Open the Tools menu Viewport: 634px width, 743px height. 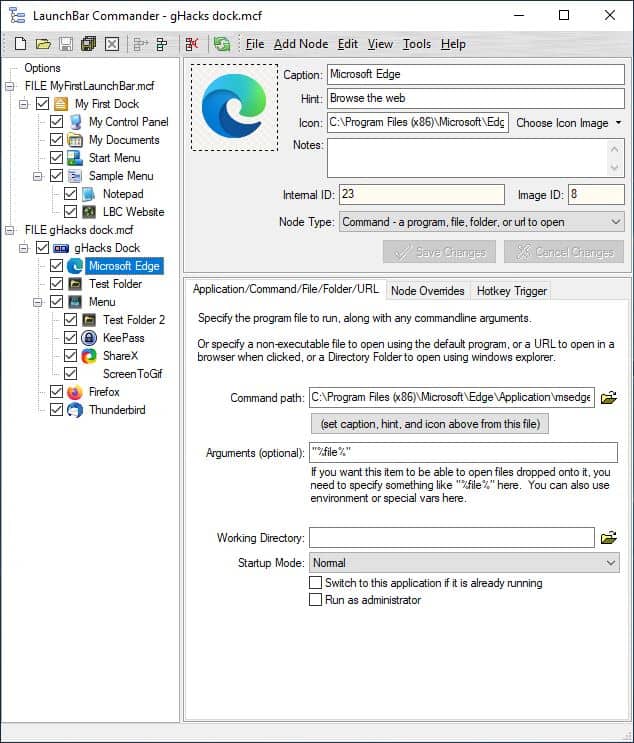coord(417,44)
